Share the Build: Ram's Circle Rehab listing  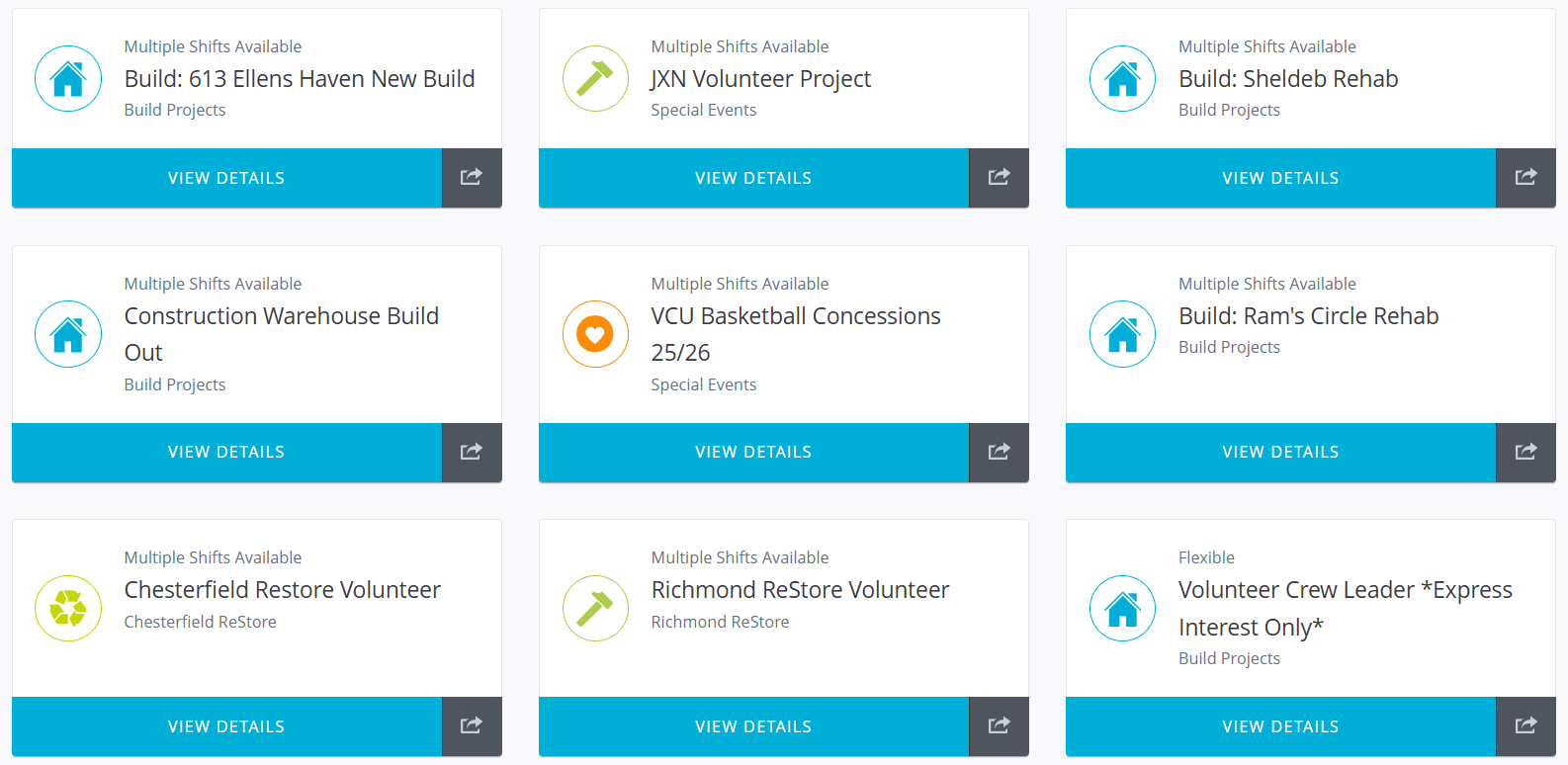[1525, 452]
